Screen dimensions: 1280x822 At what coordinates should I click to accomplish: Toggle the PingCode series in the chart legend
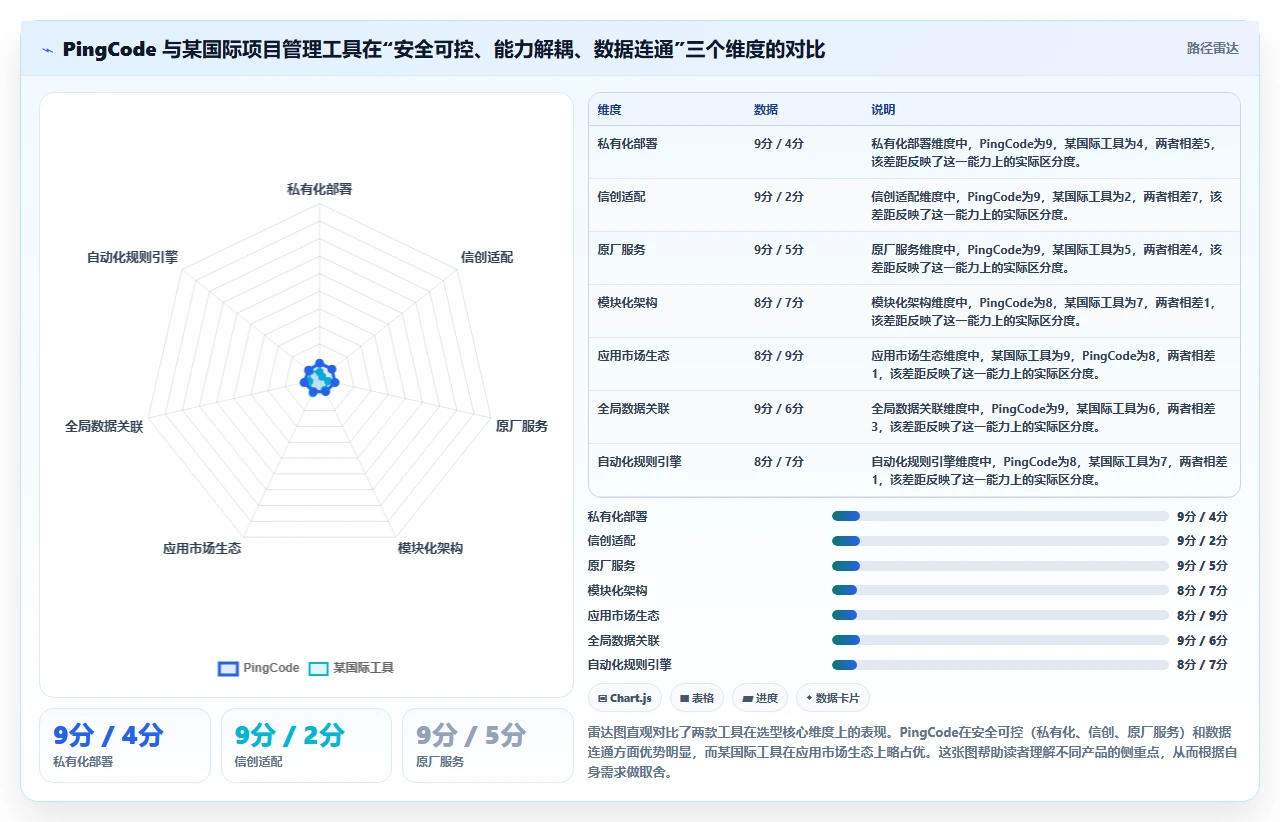[x=259, y=668]
